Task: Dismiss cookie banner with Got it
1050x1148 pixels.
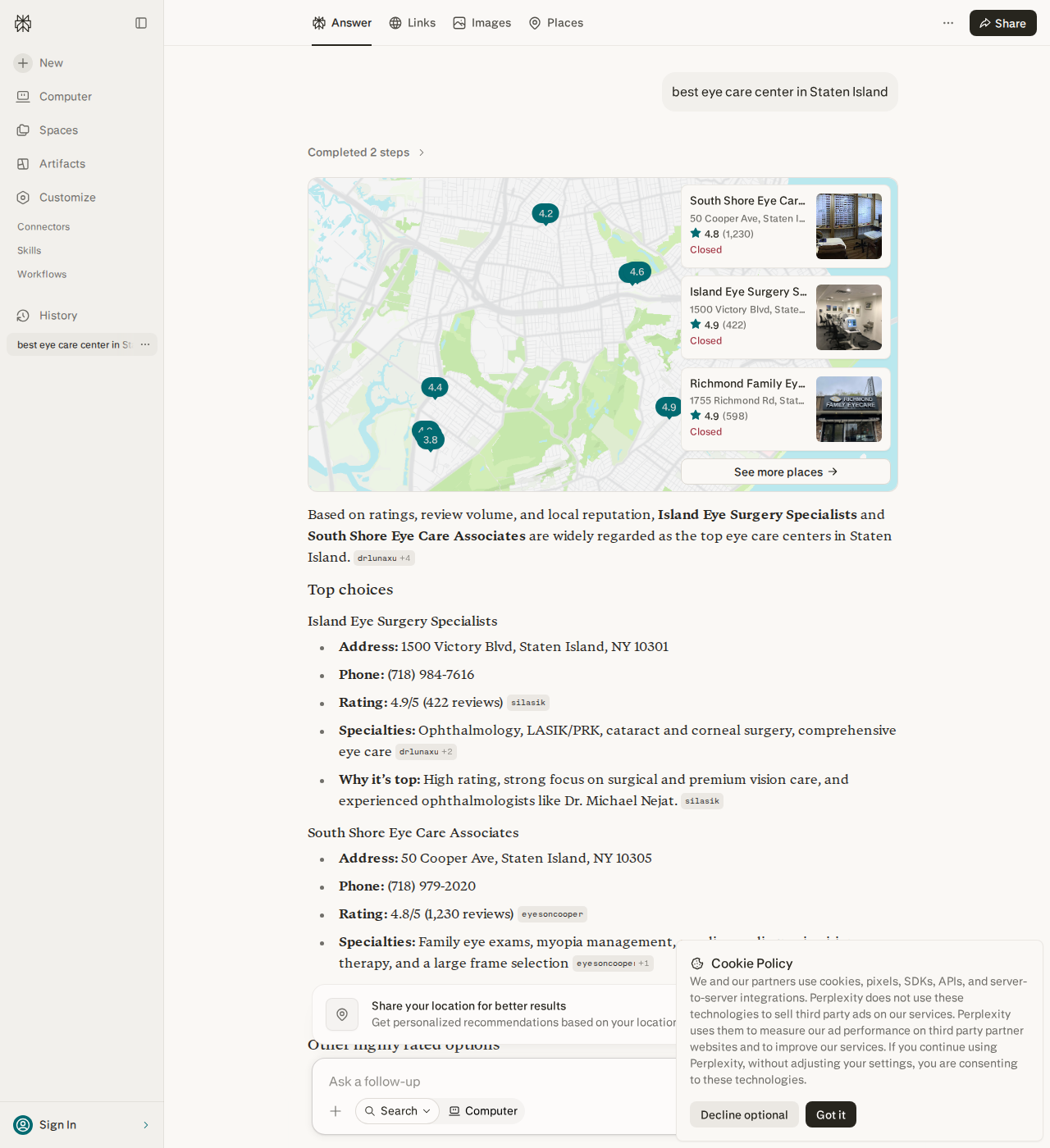Action: click(x=830, y=1114)
